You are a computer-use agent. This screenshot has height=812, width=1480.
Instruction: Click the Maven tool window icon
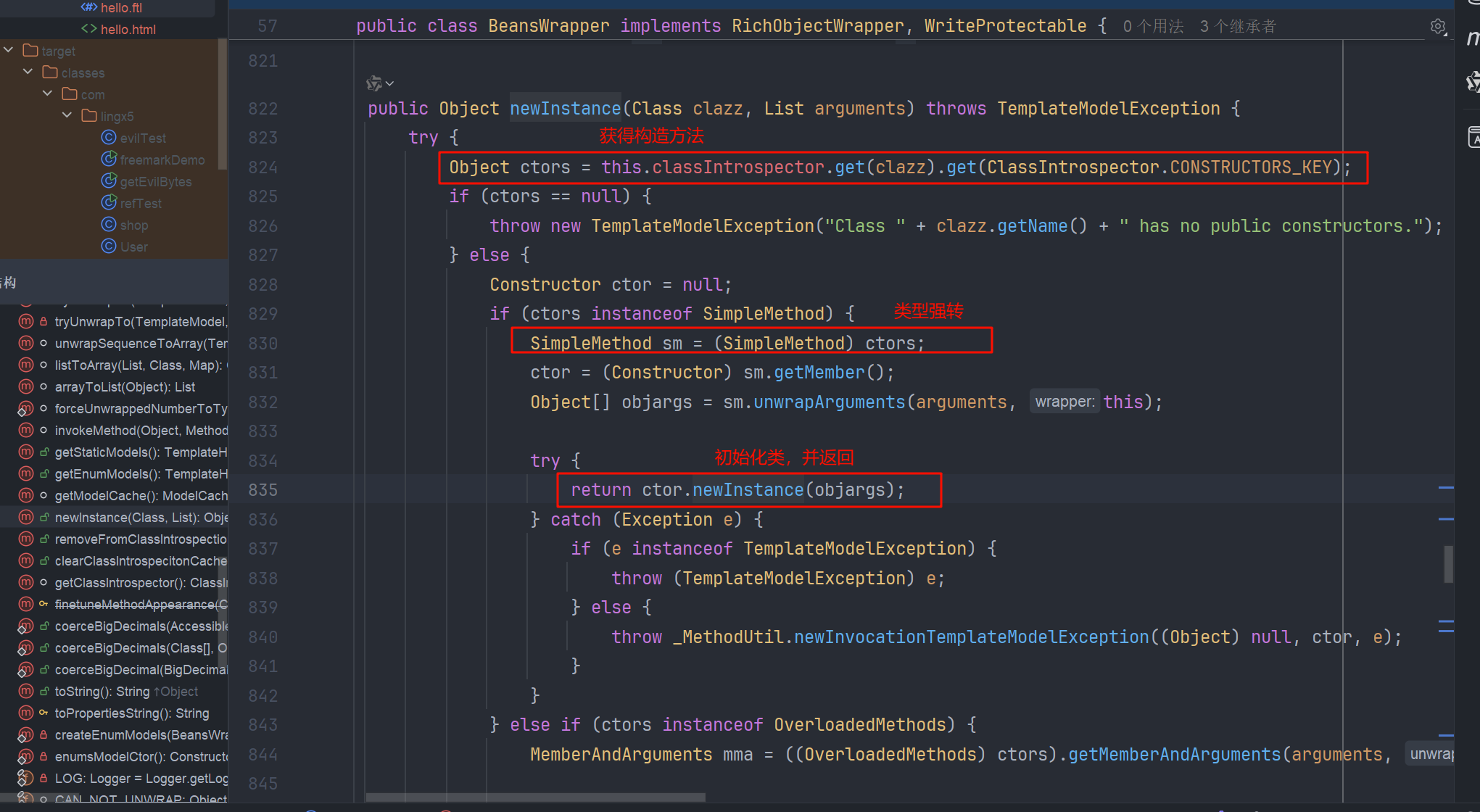click(1473, 38)
